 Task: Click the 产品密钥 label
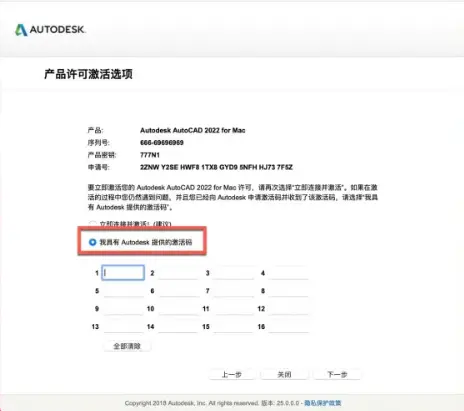(x=102, y=155)
